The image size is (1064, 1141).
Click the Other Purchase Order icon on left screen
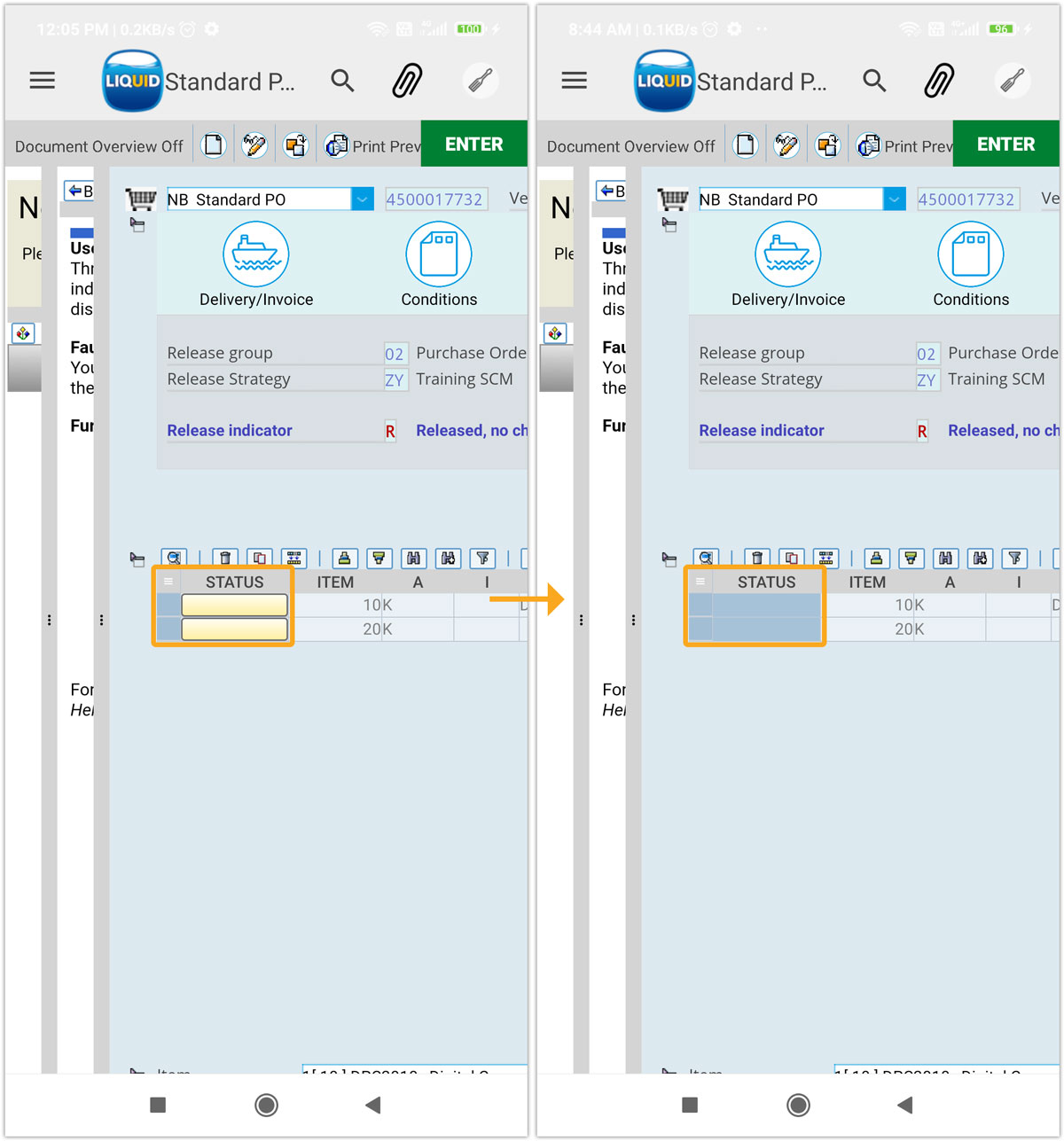295,145
